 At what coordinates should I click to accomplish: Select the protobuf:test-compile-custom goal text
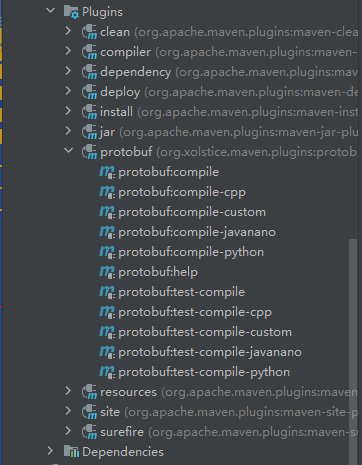(x=205, y=332)
